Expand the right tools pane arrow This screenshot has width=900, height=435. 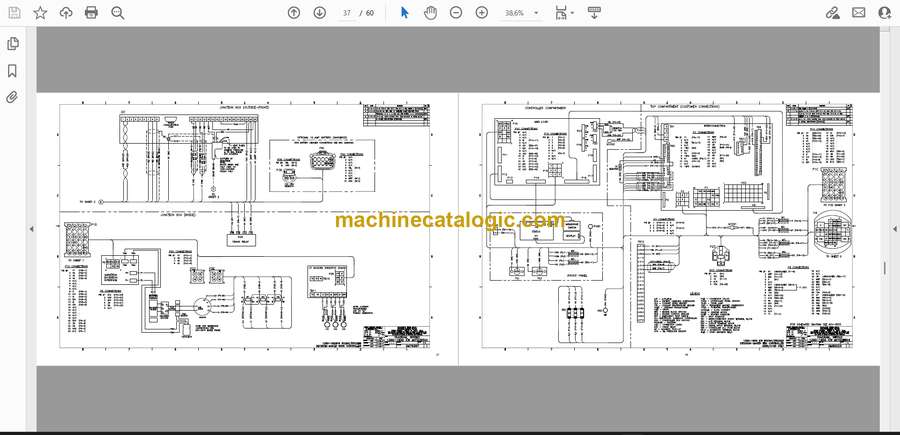(x=895, y=229)
